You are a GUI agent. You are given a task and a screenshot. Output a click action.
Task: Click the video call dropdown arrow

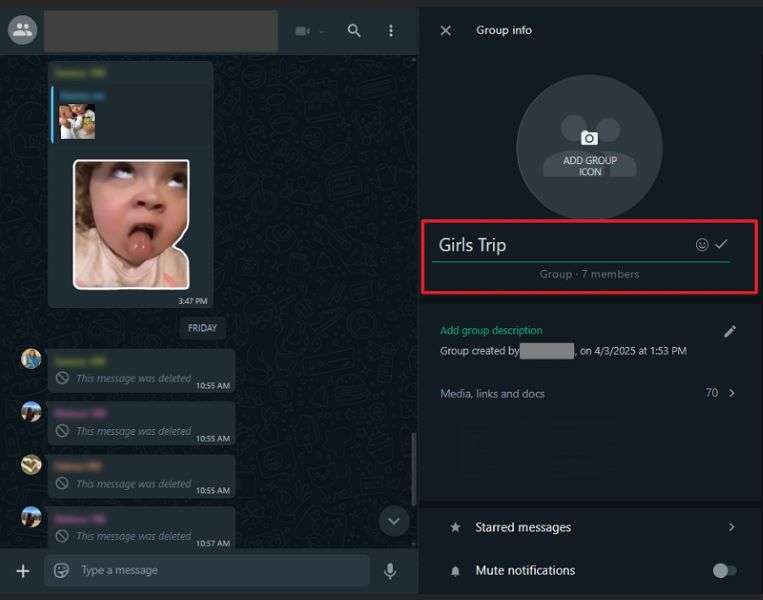pos(322,32)
